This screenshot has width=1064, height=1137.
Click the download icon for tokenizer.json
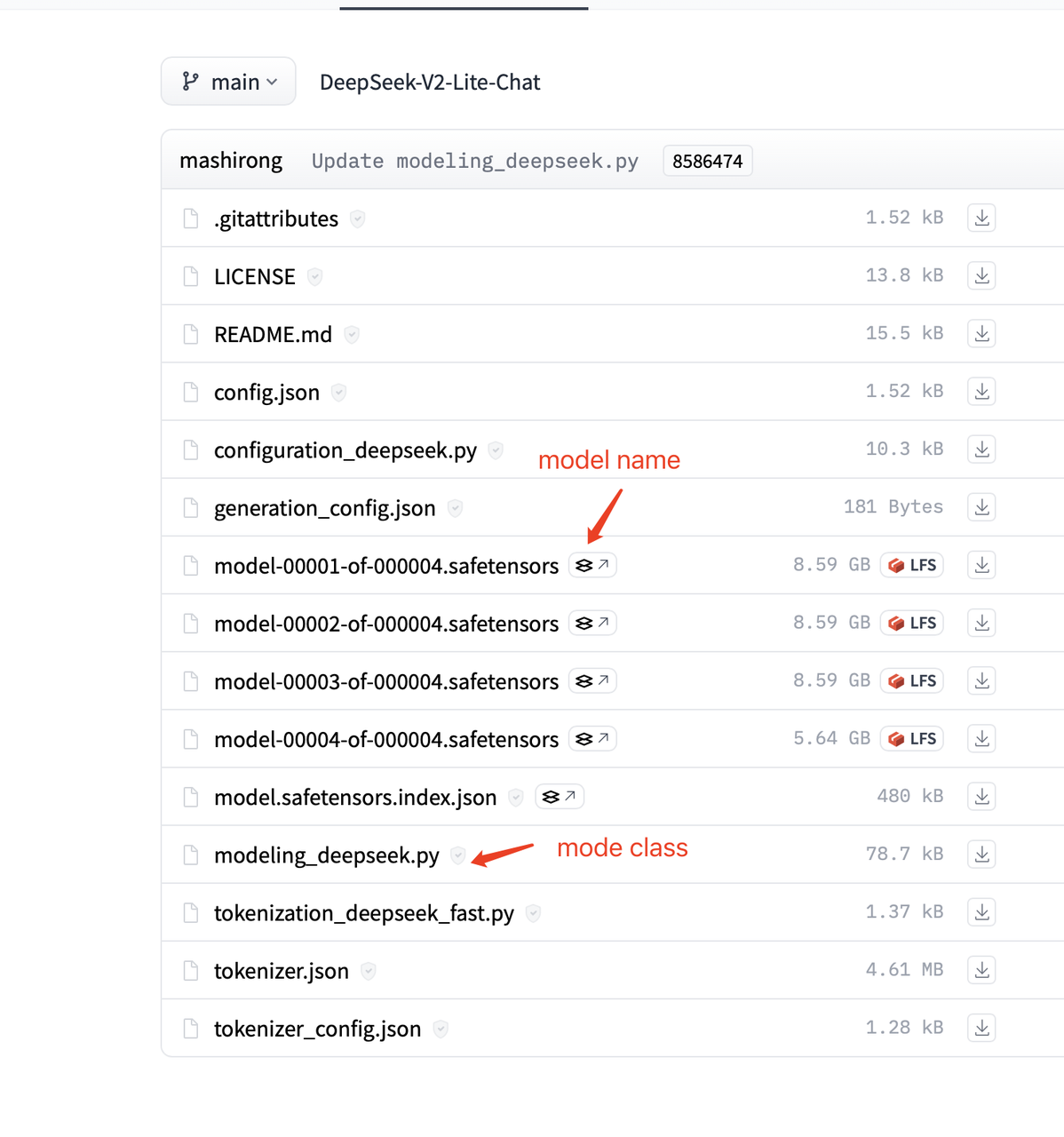(x=981, y=969)
